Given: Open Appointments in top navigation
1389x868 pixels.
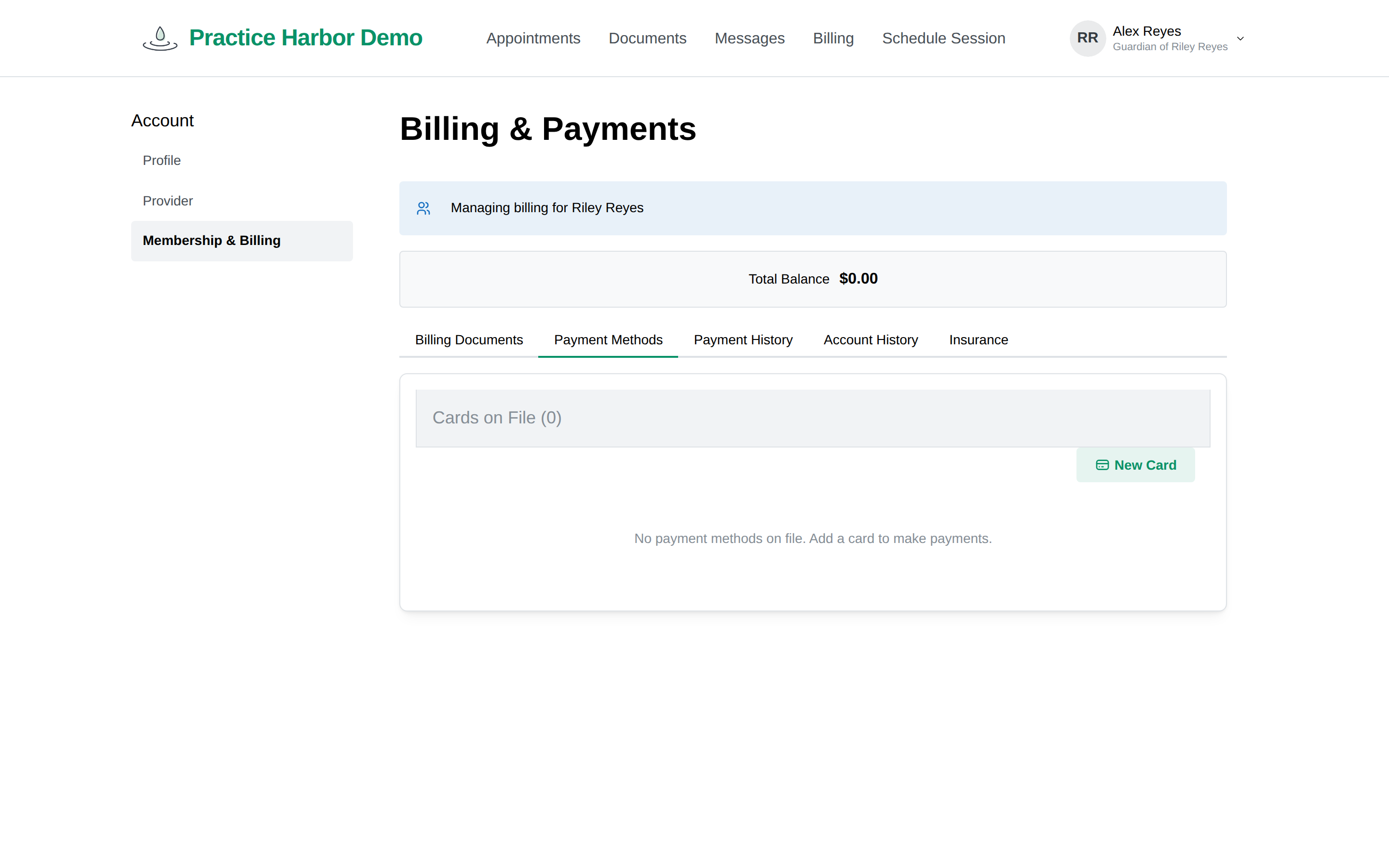Looking at the screenshot, I should 533,39.
